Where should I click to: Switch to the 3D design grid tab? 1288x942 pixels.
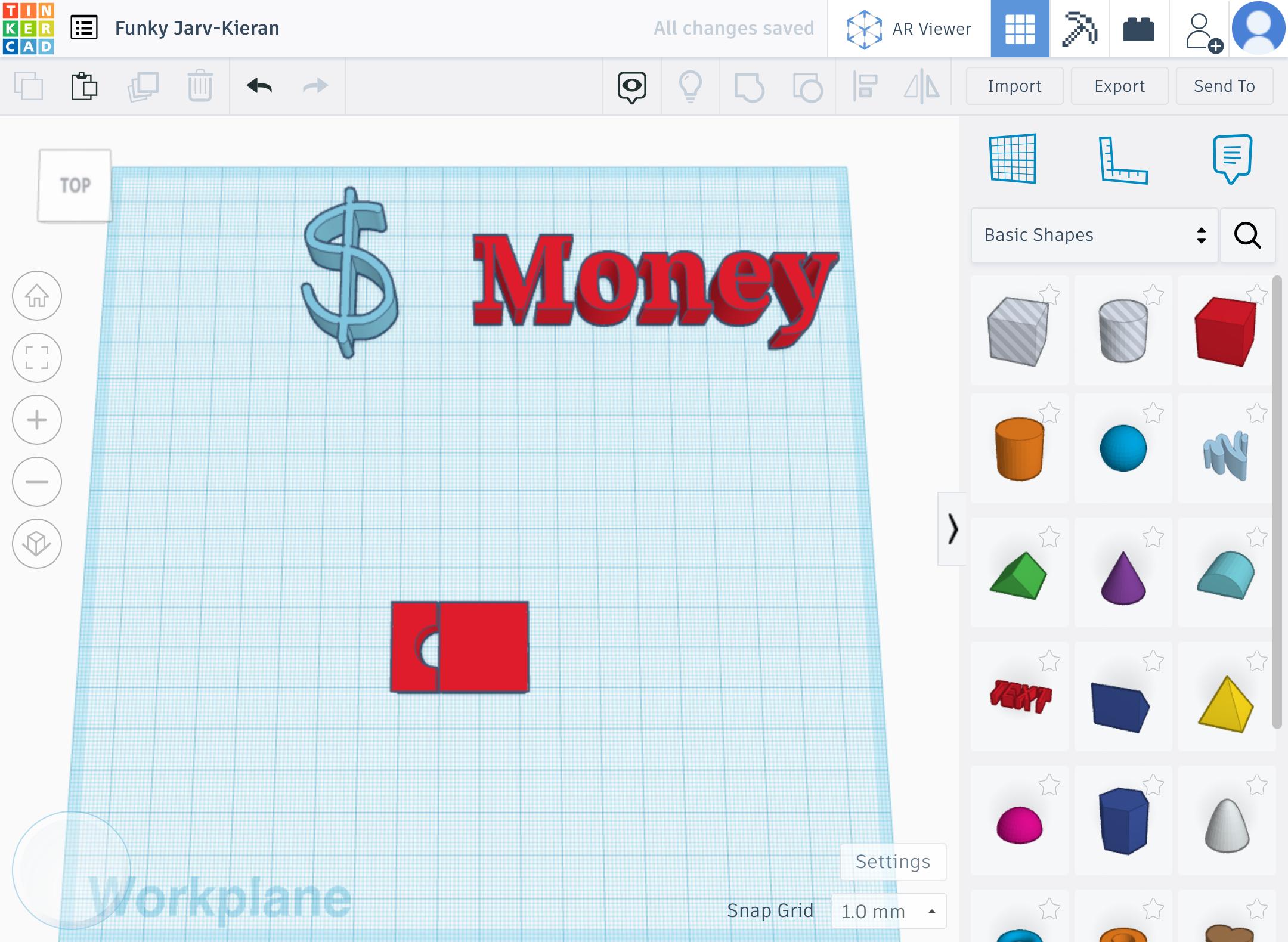click(x=1020, y=29)
